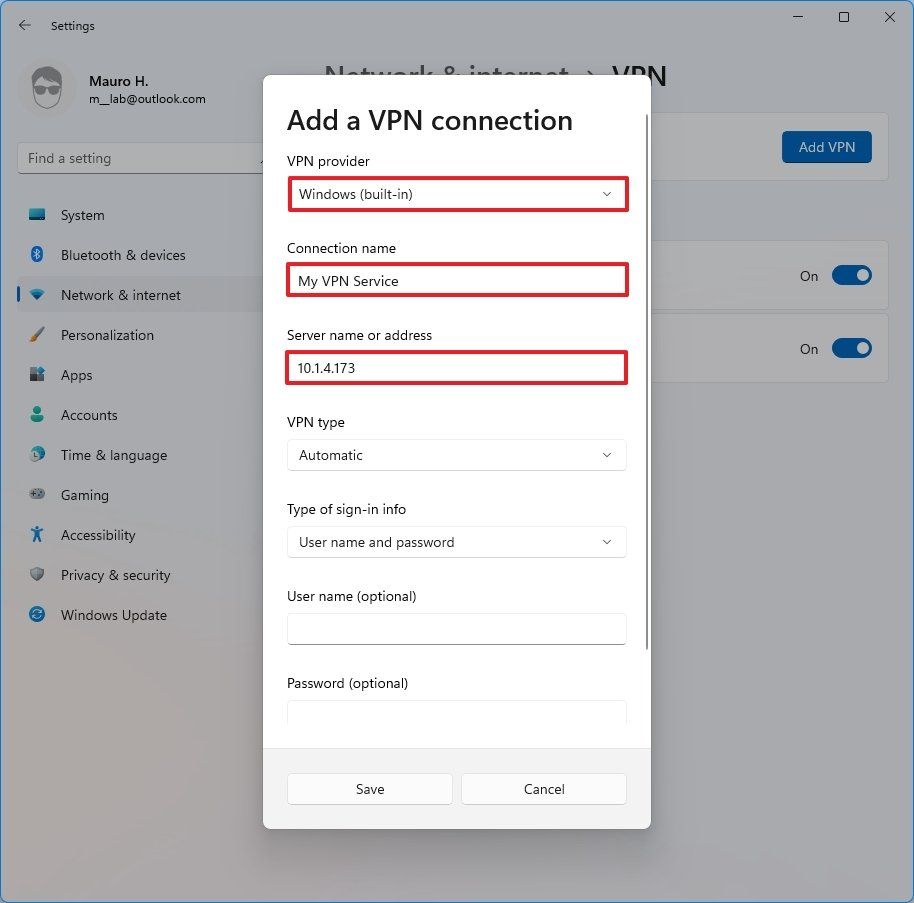
Task: Cancel the Add VPN connection dialog
Action: pyautogui.click(x=543, y=789)
